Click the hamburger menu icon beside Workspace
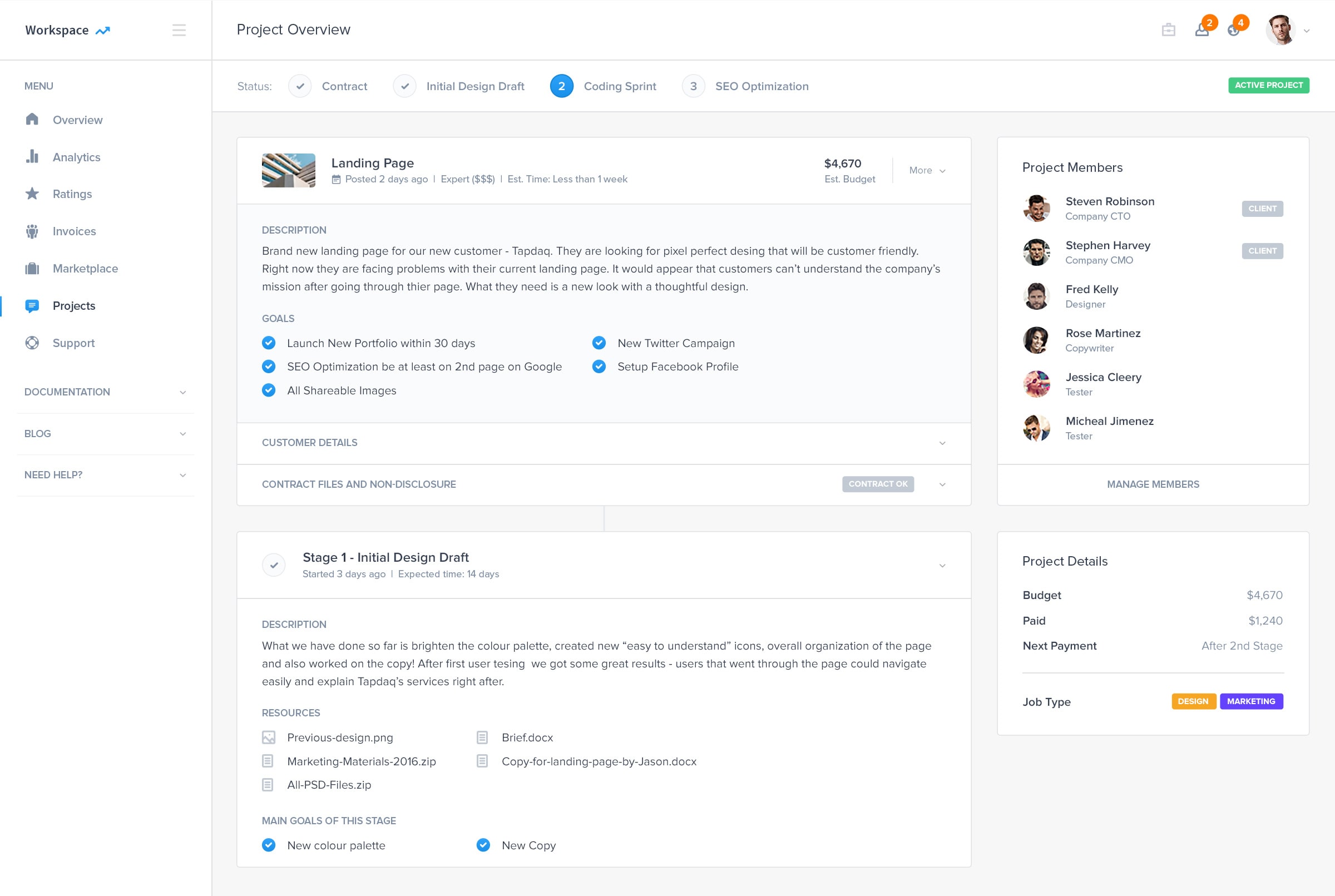 (179, 30)
